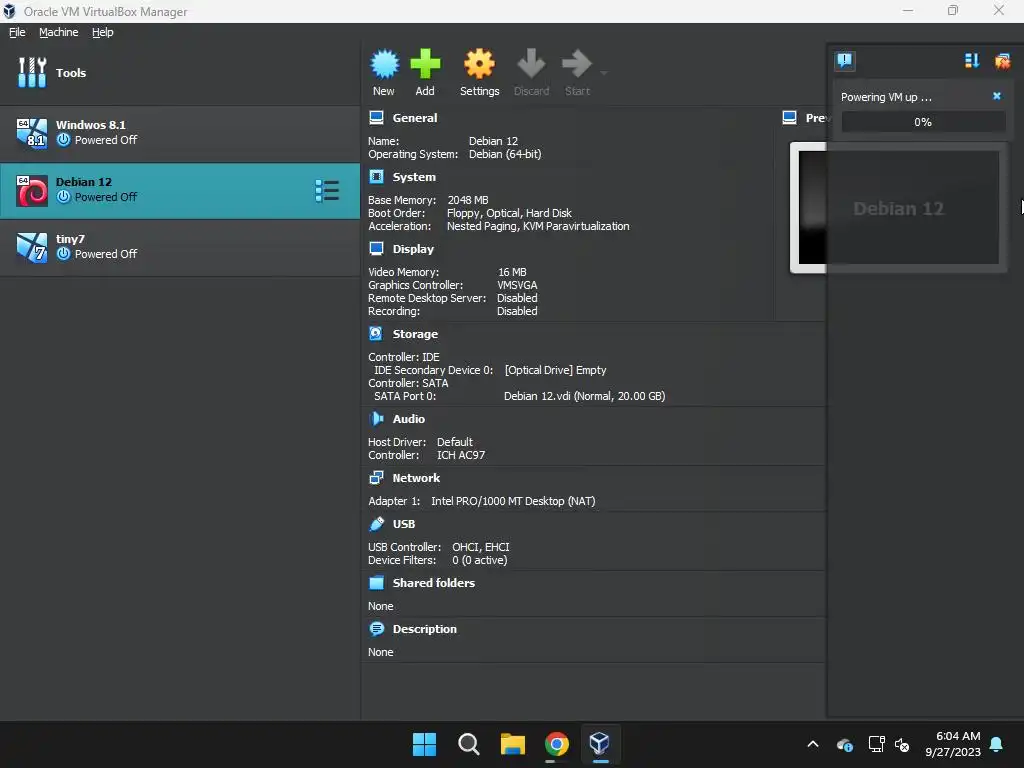Click the muted volume tray icon
Image resolution: width=1024 pixels, height=768 pixels.
[902, 744]
